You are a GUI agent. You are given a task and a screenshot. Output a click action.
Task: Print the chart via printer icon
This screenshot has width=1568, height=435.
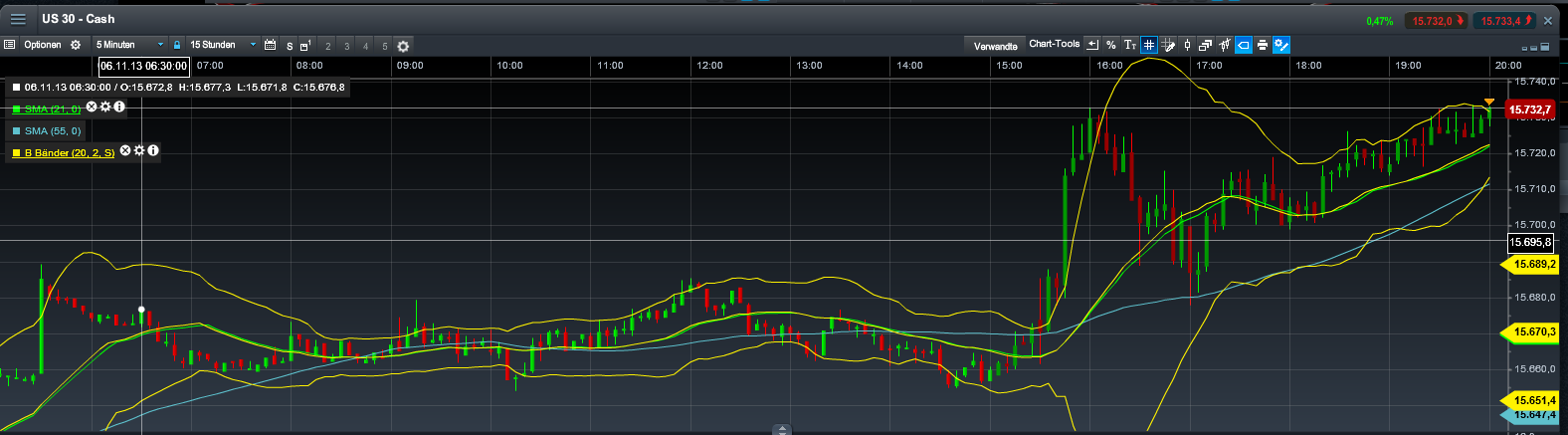click(1262, 45)
